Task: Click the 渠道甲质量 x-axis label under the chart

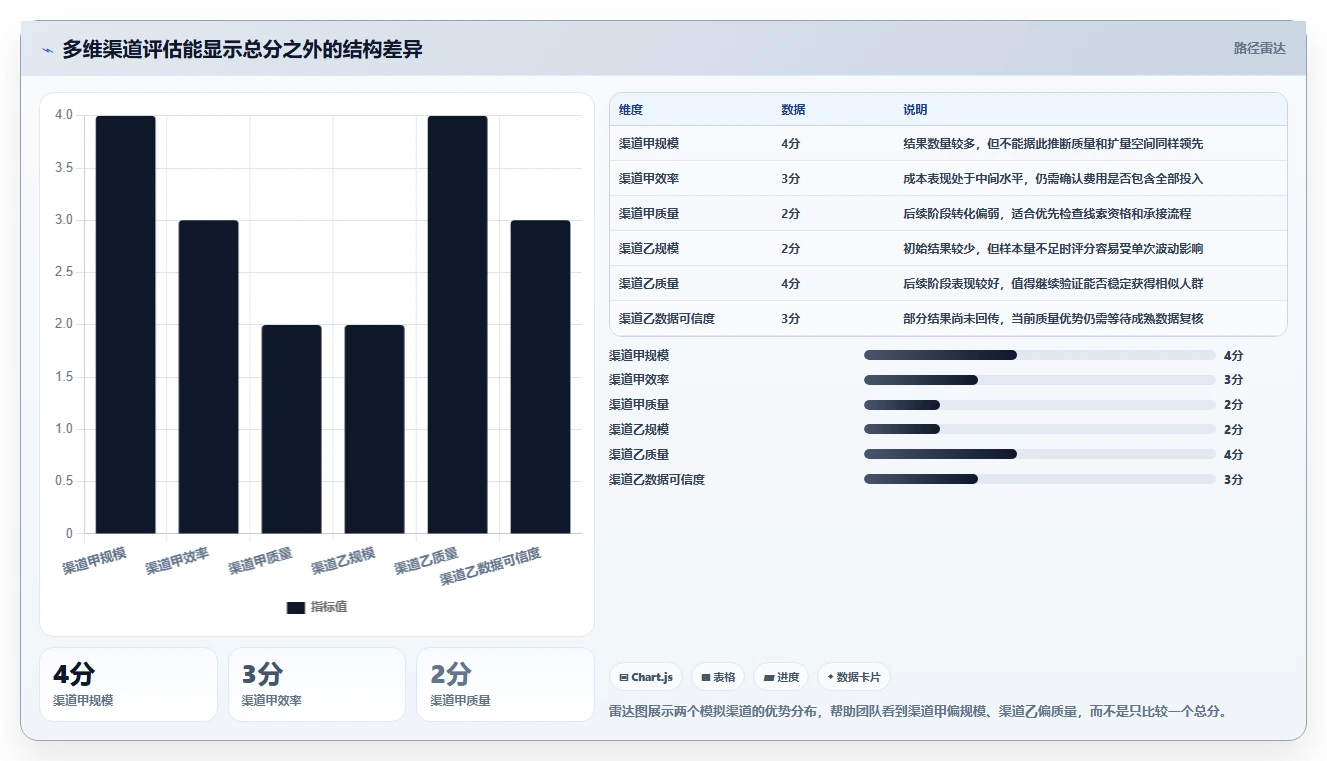Action: 261,561
